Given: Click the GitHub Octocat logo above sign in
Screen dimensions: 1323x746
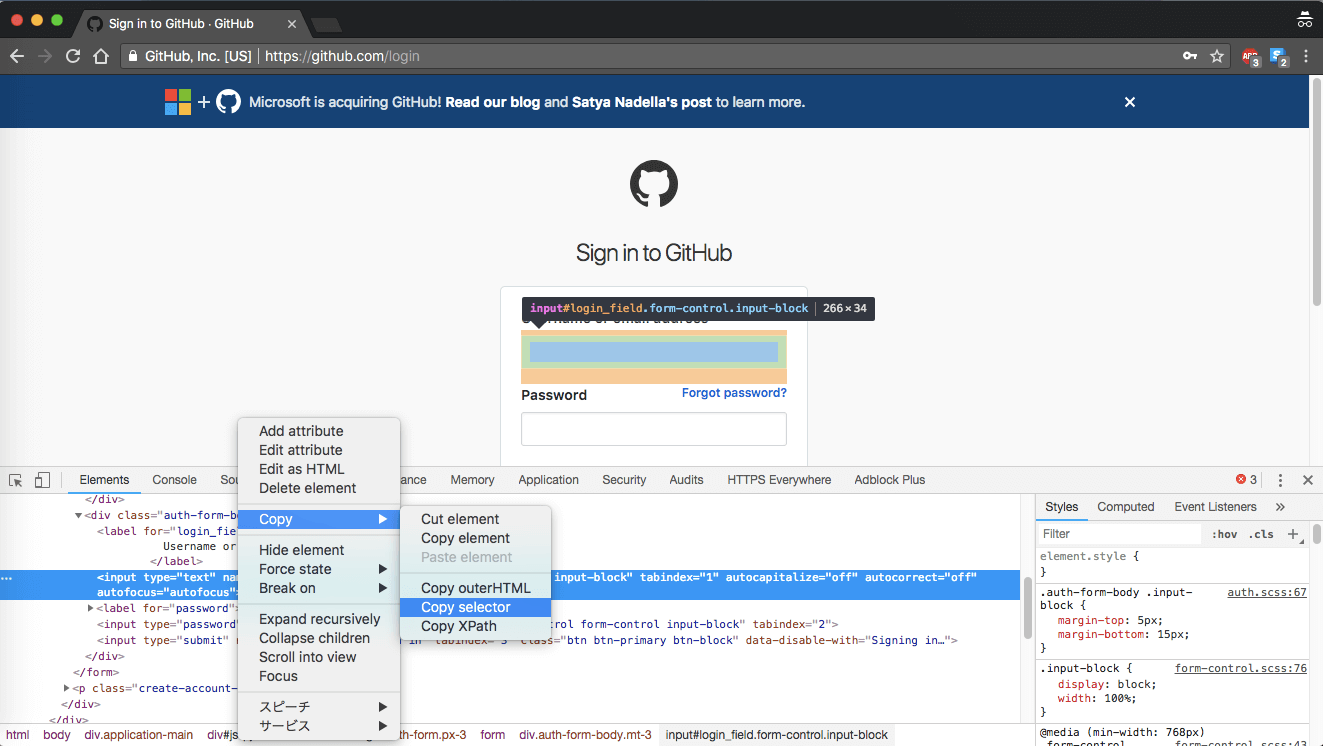Looking at the screenshot, I should coord(654,185).
